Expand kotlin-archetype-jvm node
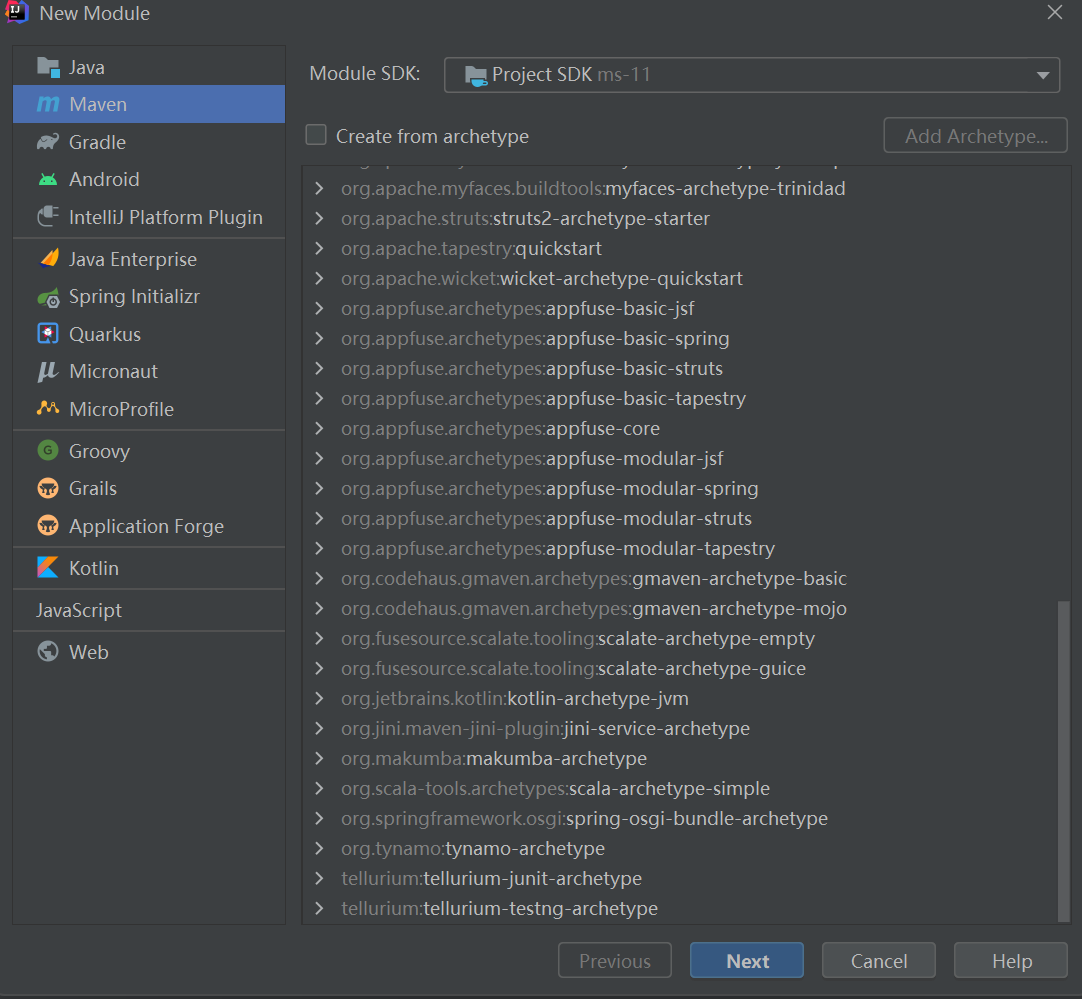The width and height of the screenshot is (1082, 999). point(319,698)
